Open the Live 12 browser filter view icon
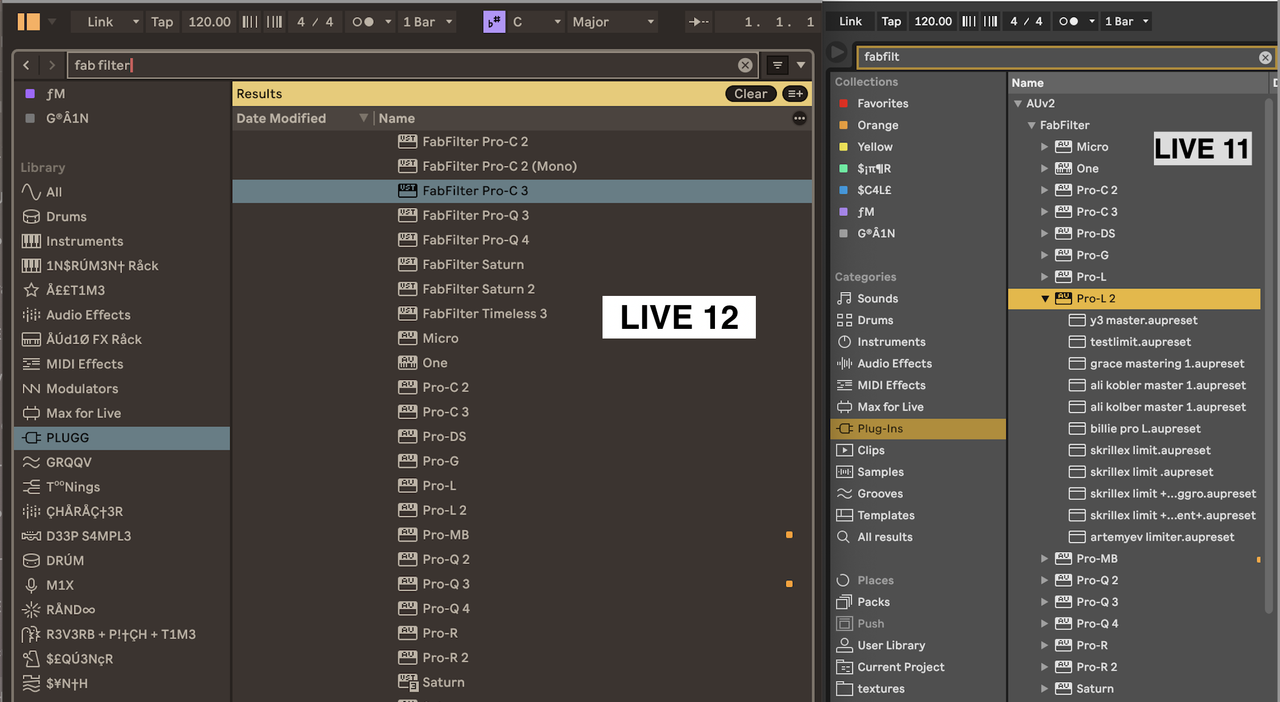This screenshot has width=1280, height=702. coord(777,65)
